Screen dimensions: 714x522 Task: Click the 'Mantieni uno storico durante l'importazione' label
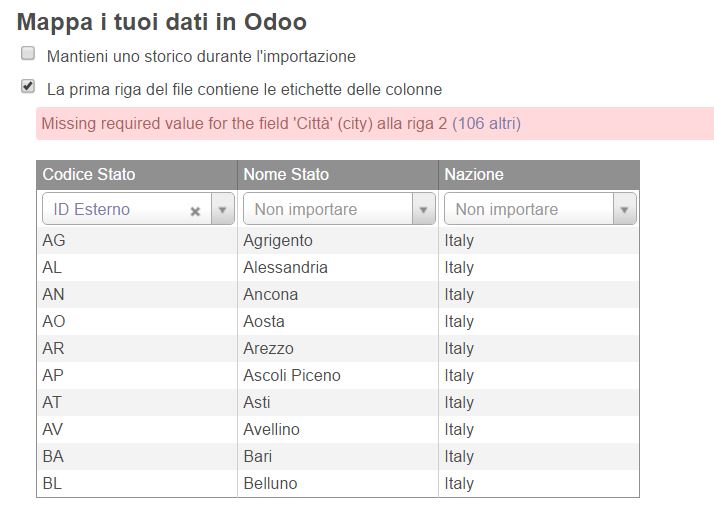tap(201, 56)
